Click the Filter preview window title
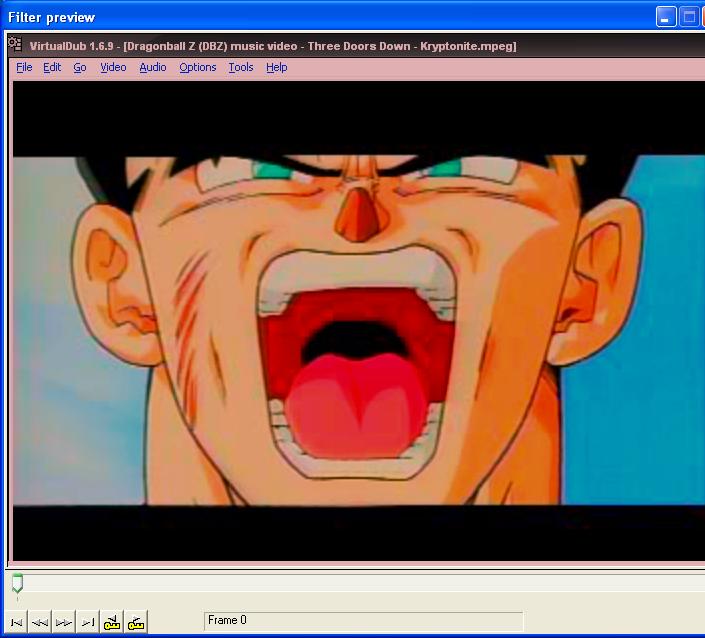The height and width of the screenshot is (638, 705). (51, 18)
